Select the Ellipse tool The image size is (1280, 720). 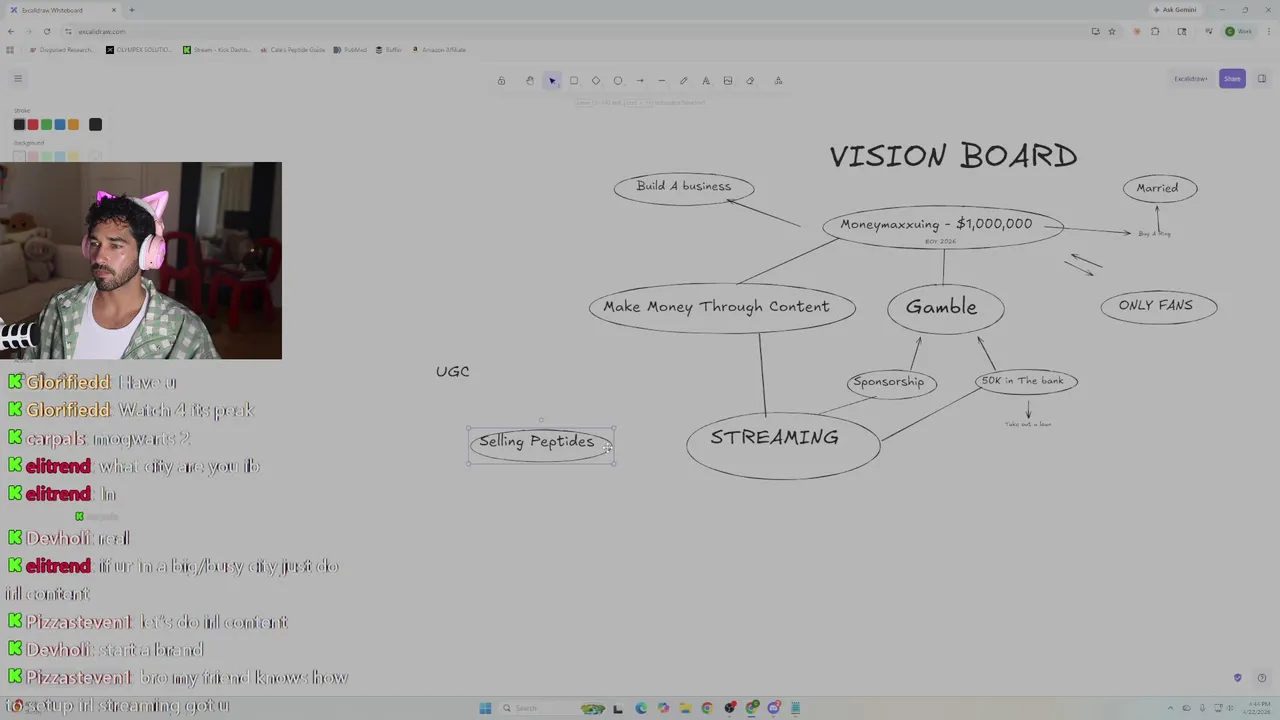[x=618, y=81]
